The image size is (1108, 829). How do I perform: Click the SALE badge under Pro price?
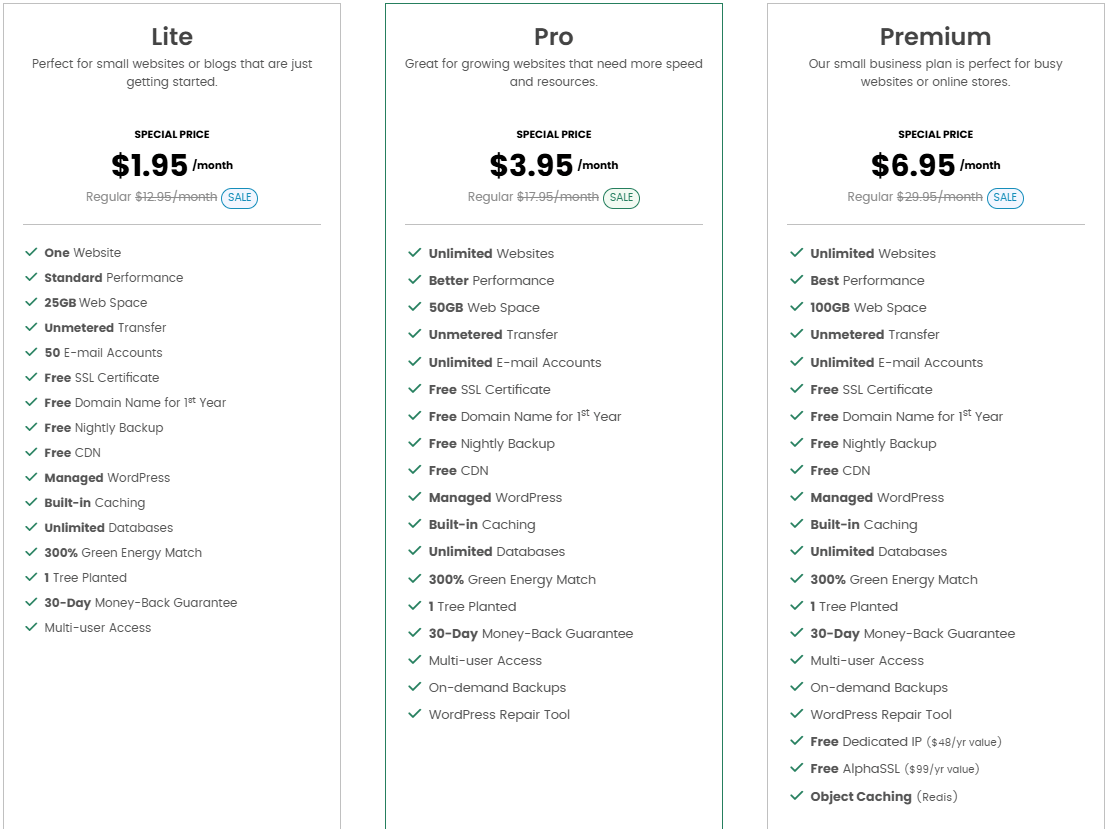pos(621,198)
